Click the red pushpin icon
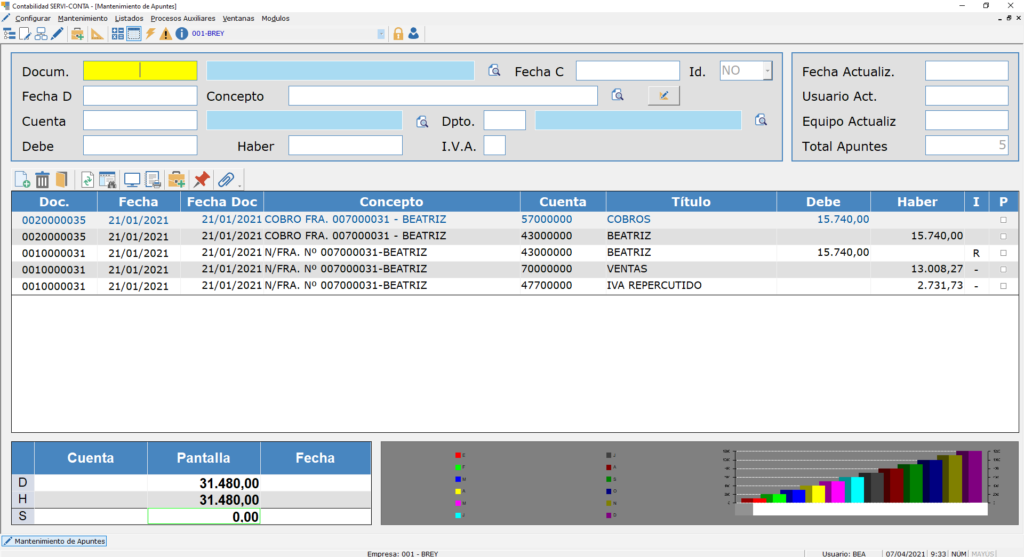This screenshot has height=557, width=1024. [201, 180]
